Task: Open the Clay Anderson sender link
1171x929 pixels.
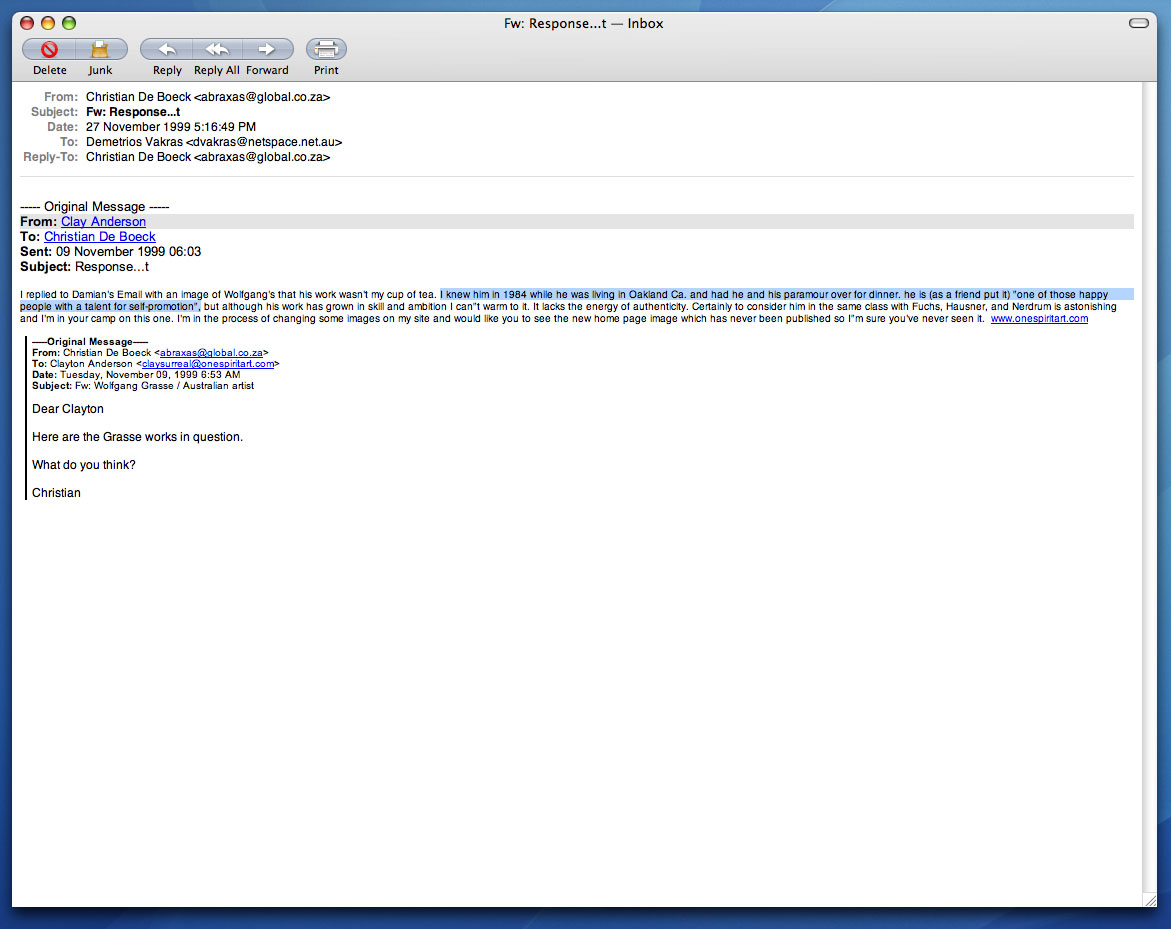Action: (103, 222)
